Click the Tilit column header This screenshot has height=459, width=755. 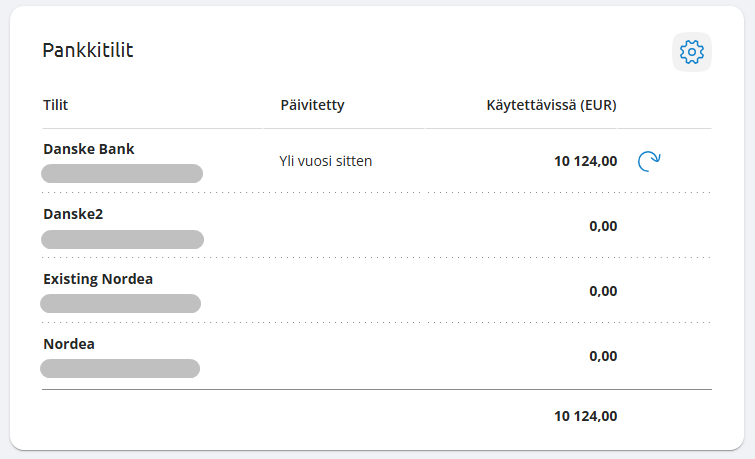pos(55,105)
